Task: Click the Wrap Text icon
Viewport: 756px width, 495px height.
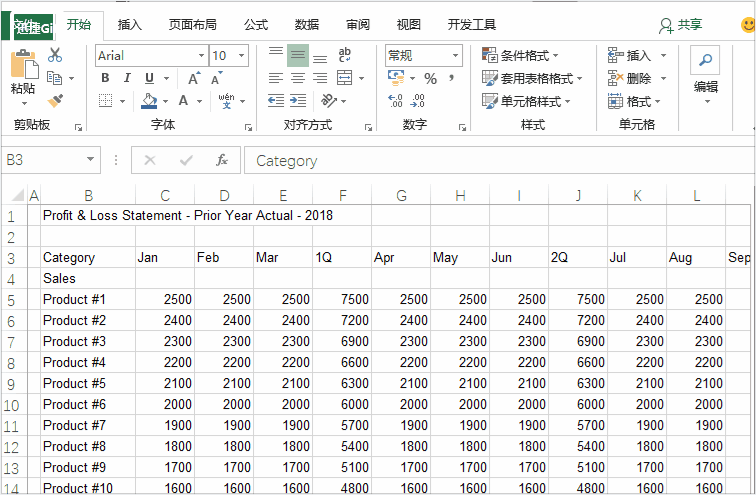Action: (x=344, y=54)
